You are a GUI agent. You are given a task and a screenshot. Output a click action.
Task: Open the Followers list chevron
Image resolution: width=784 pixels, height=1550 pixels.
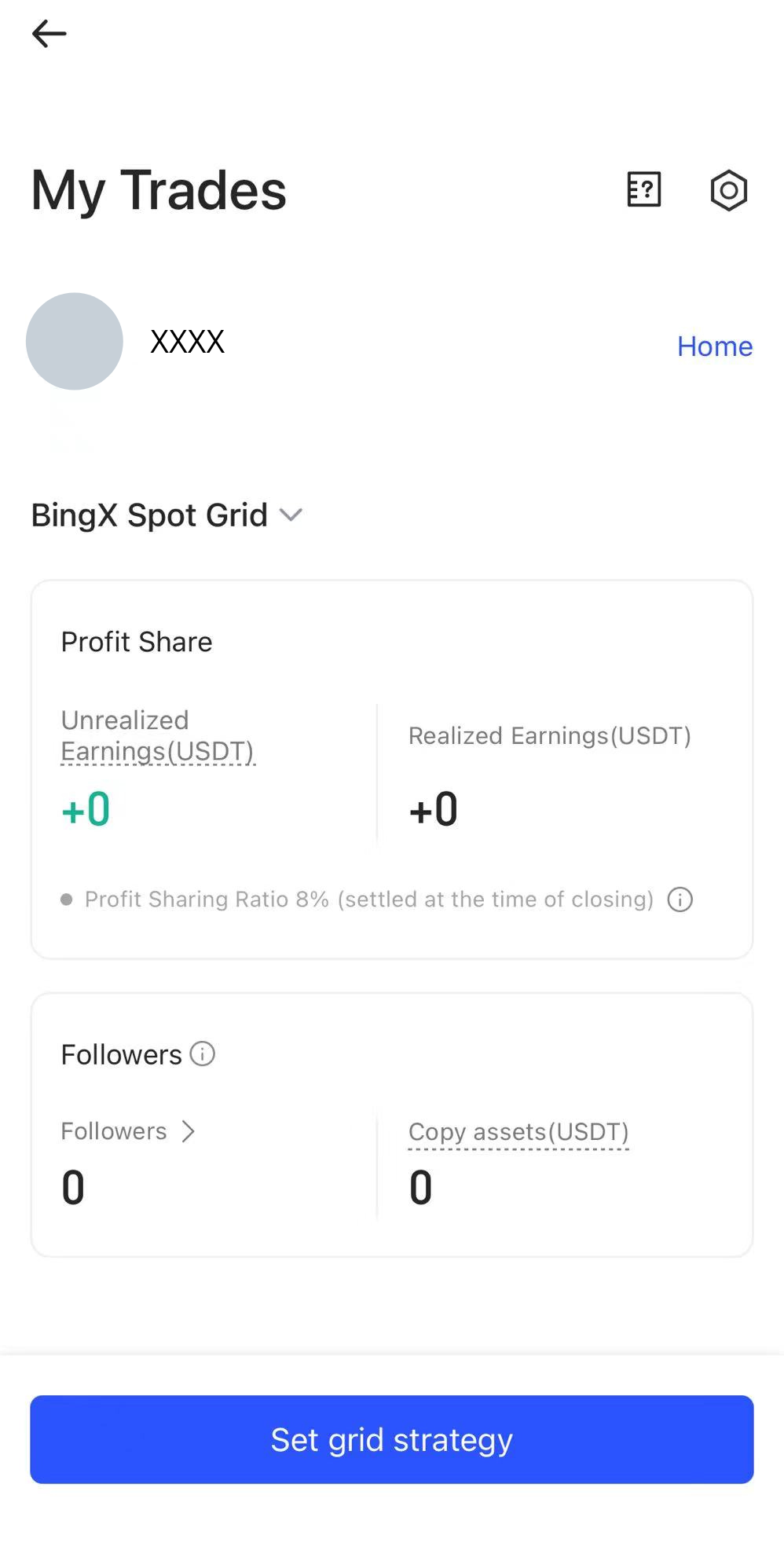188,1131
